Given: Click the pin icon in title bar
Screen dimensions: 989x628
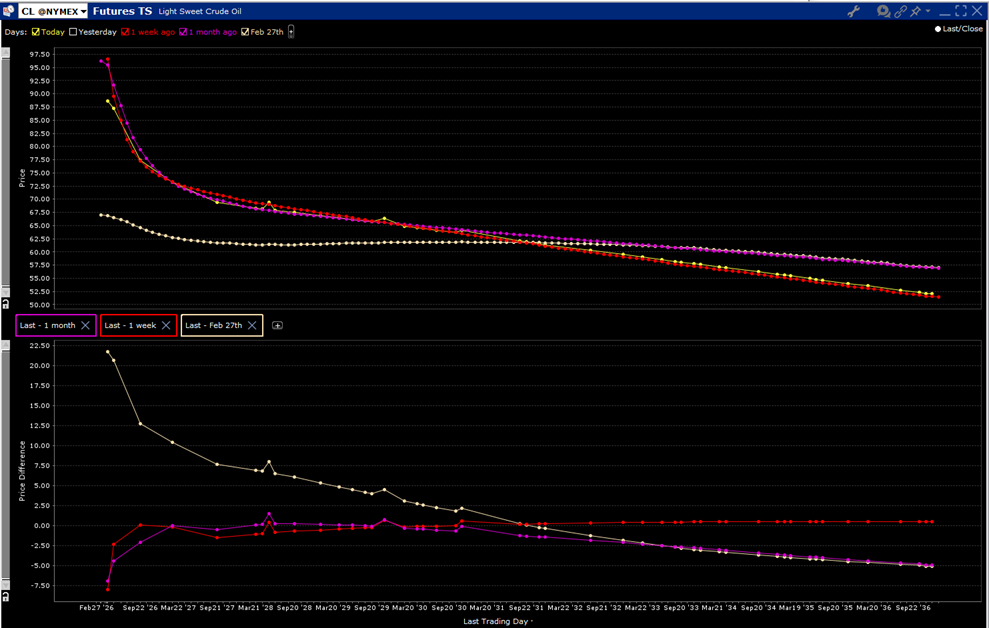Looking at the screenshot, I should click(917, 11).
